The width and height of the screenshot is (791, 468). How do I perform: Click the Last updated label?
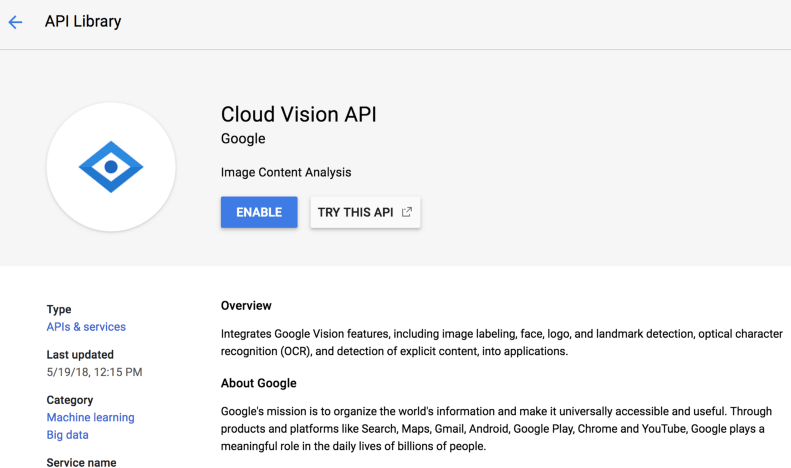click(x=80, y=355)
